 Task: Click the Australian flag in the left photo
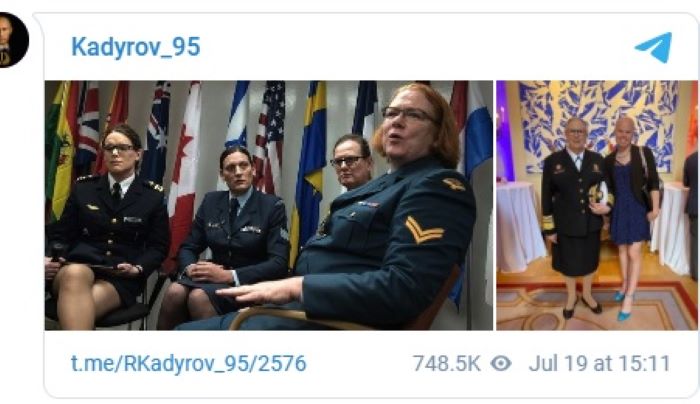157,129
